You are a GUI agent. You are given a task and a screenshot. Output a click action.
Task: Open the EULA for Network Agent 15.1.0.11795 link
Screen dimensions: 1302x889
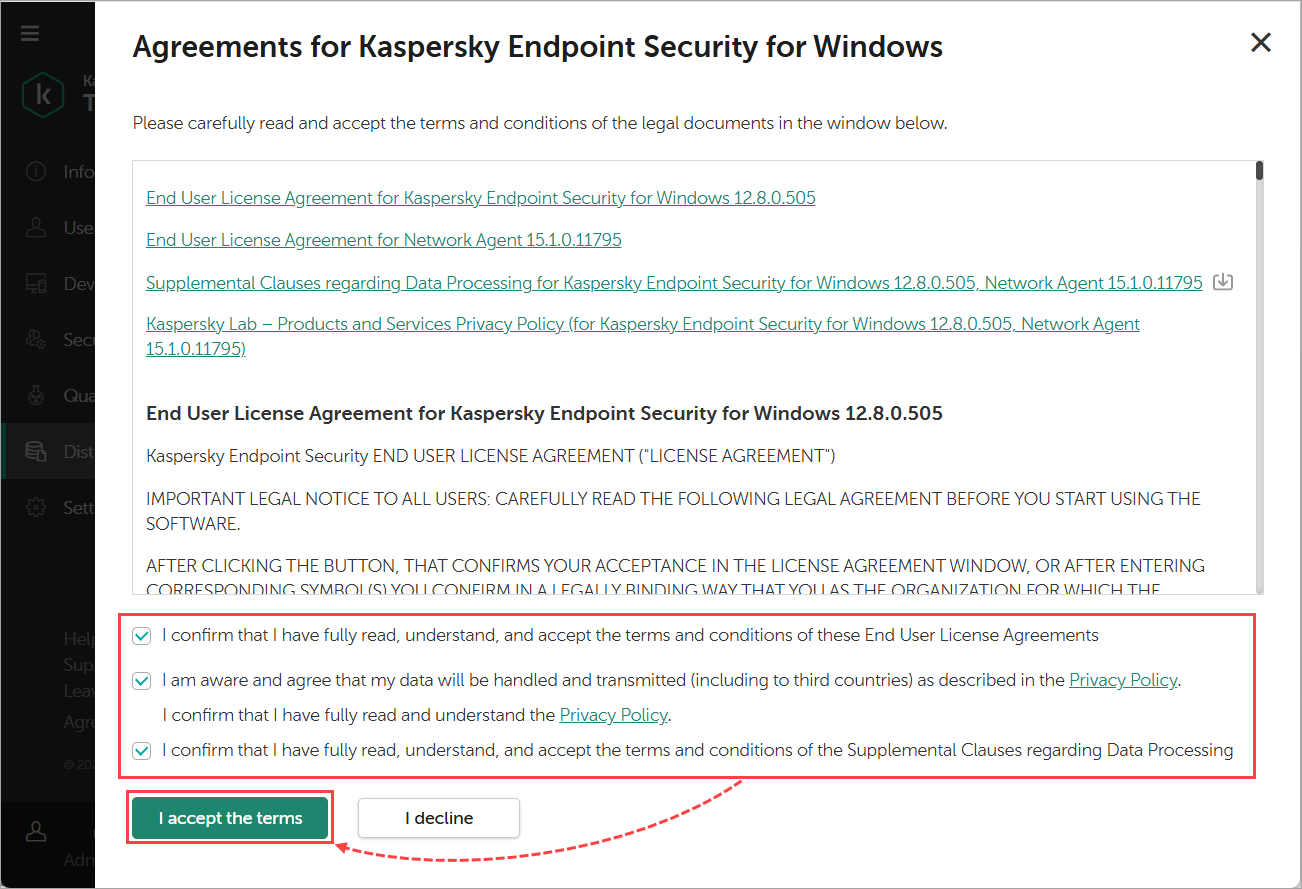[x=384, y=240]
